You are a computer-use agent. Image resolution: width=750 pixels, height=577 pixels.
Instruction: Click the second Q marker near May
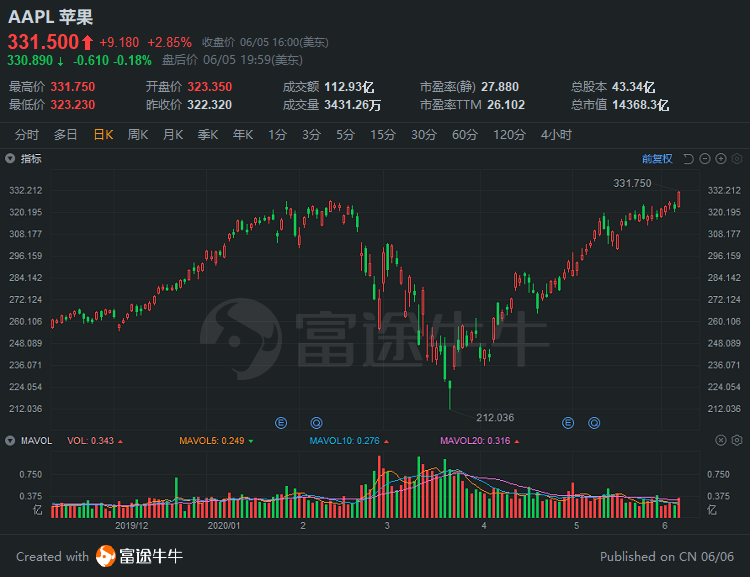coord(594,423)
